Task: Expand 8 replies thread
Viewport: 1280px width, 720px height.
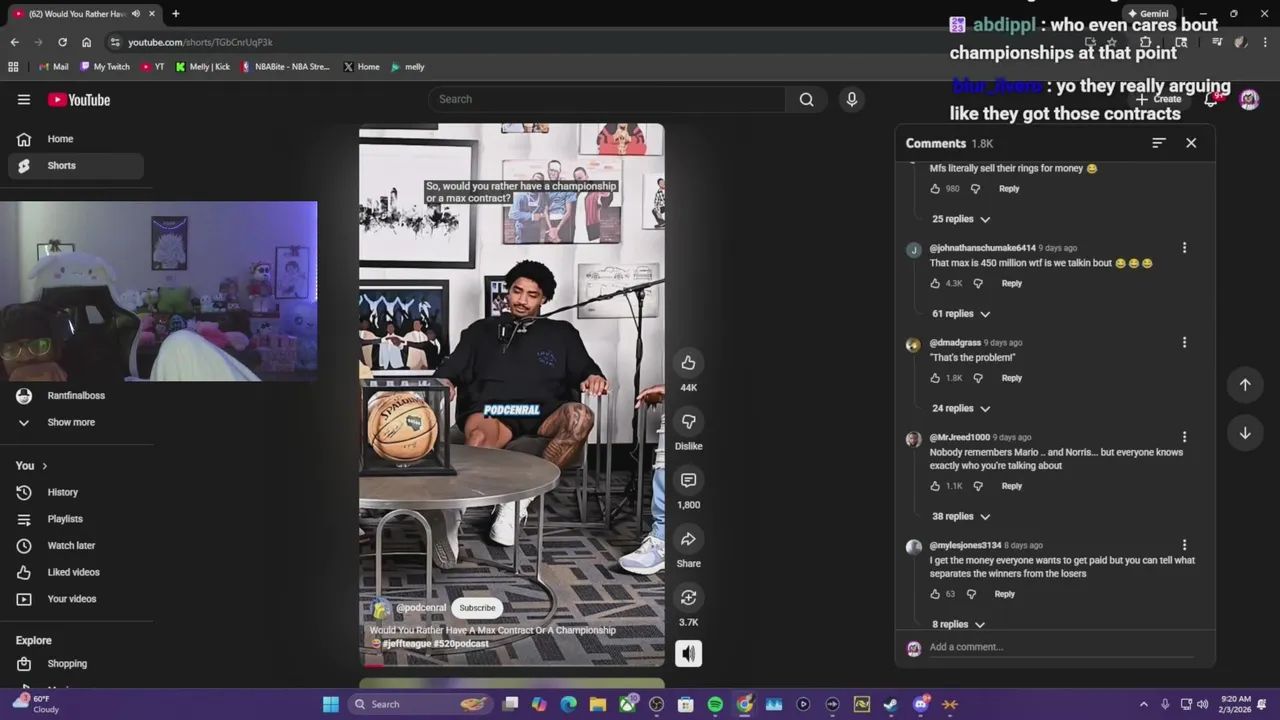Action: [958, 624]
